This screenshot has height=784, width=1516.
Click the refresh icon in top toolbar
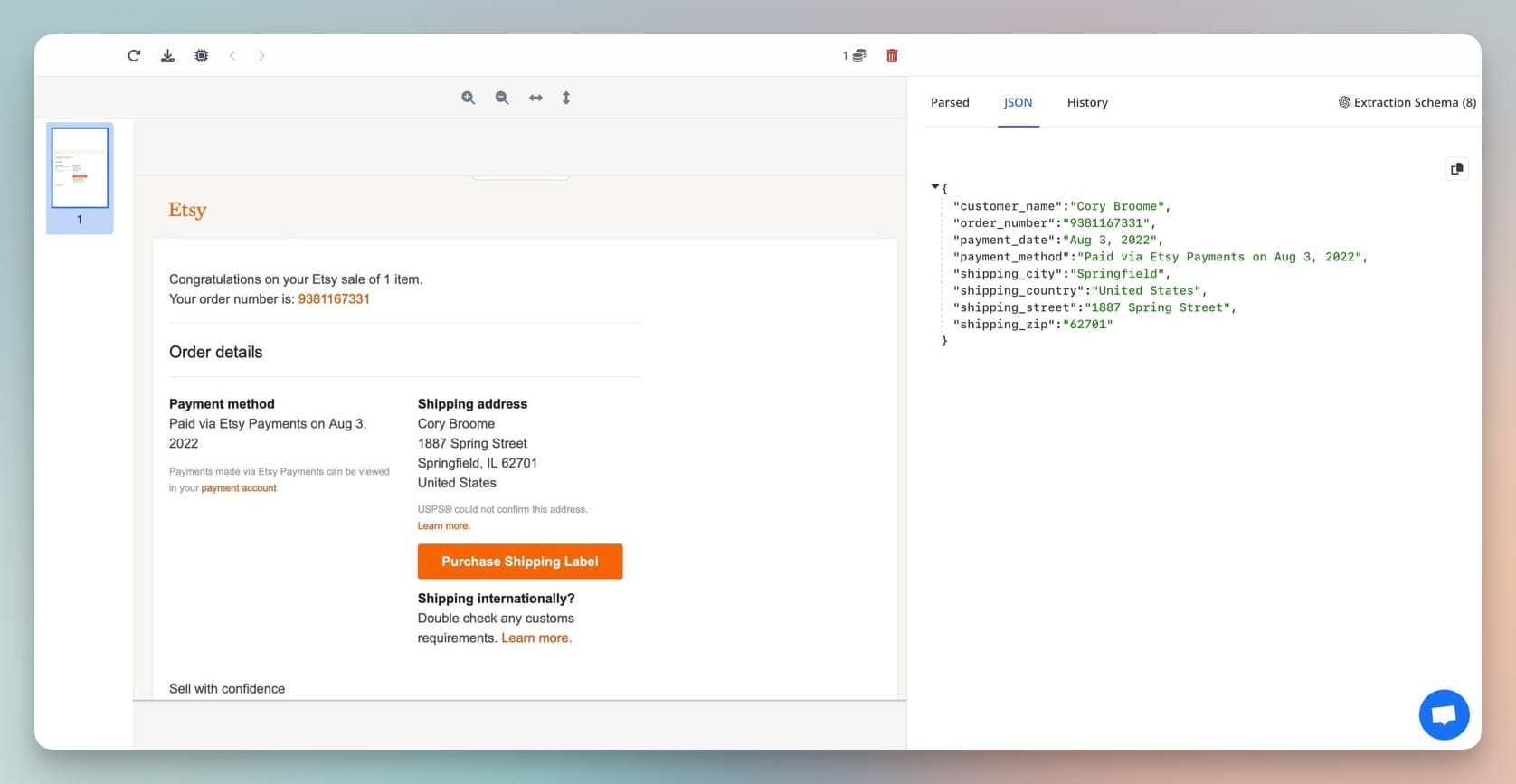[x=134, y=56]
